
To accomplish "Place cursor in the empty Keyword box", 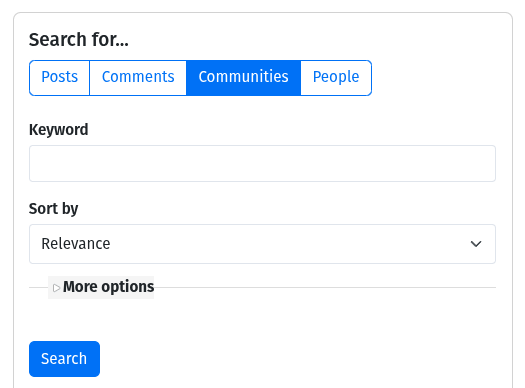I will point(262,164).
